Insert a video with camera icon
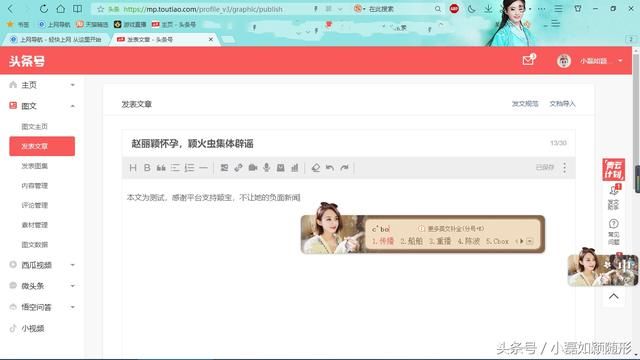The image size is (640, 360). click(x=253, y=168)
